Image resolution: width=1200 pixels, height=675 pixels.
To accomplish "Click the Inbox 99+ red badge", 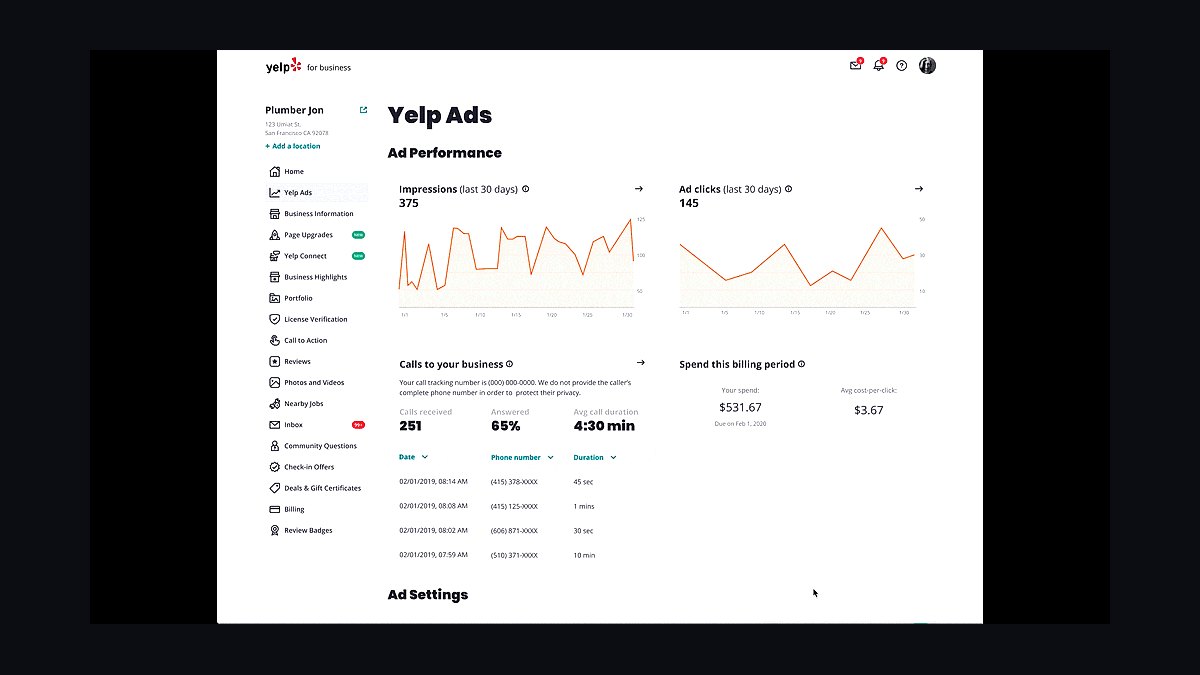I will pyautogui.click(x=358, y=425).
